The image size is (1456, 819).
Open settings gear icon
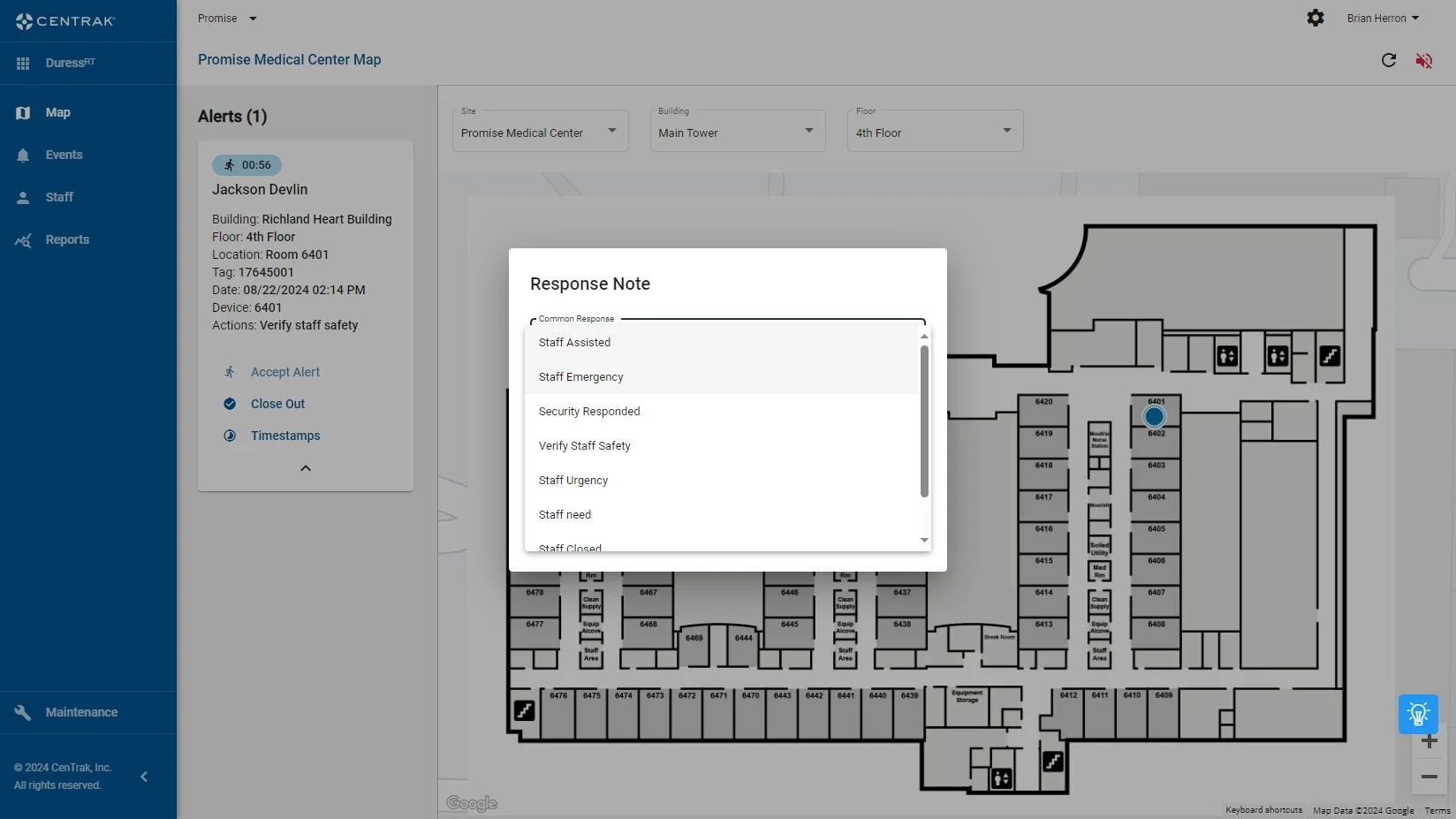(1316, 18)
